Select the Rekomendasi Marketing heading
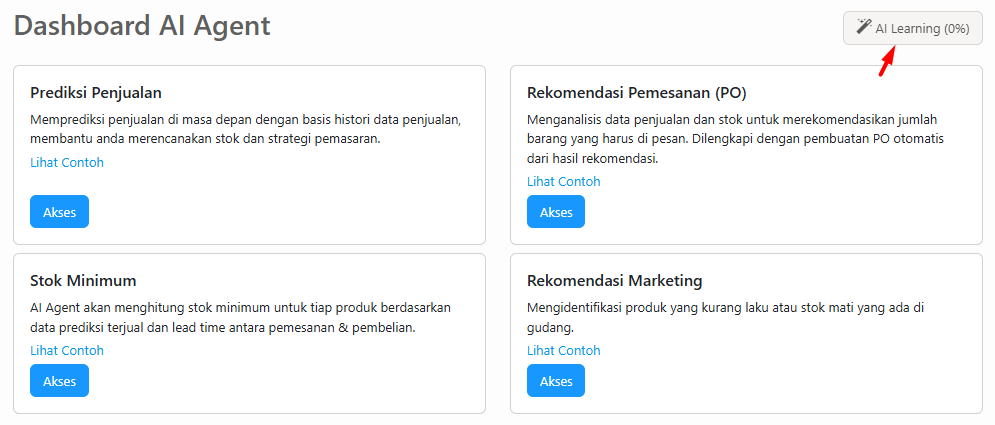Image resolution: width=995 pixels, height=425 pixels. point(614,280)
